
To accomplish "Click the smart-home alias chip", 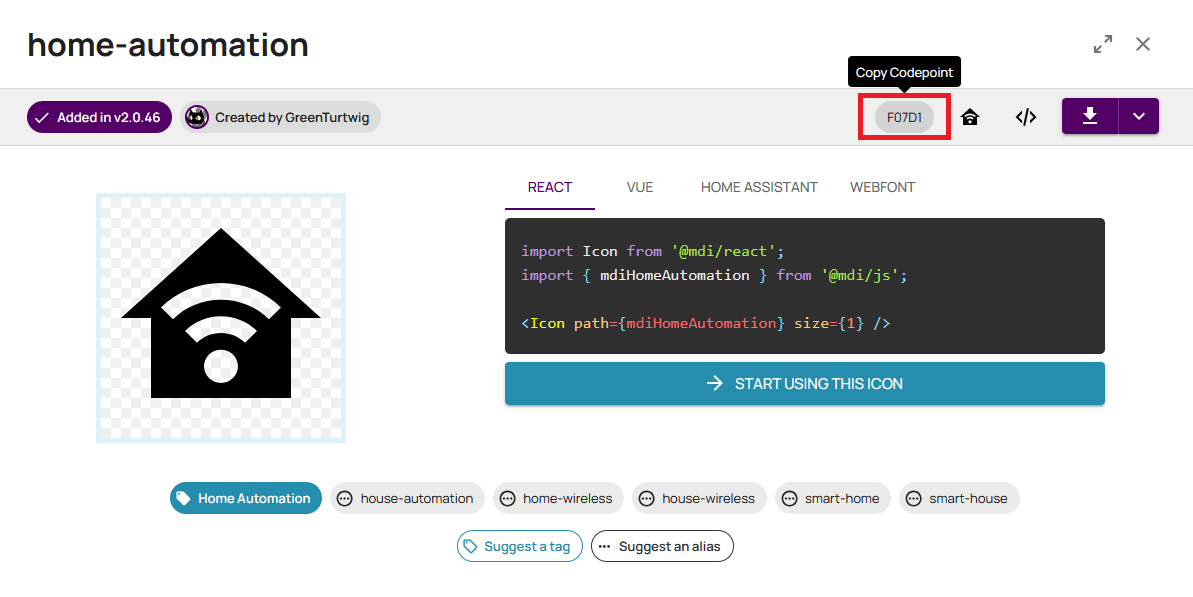I will [x=832, y=498].
